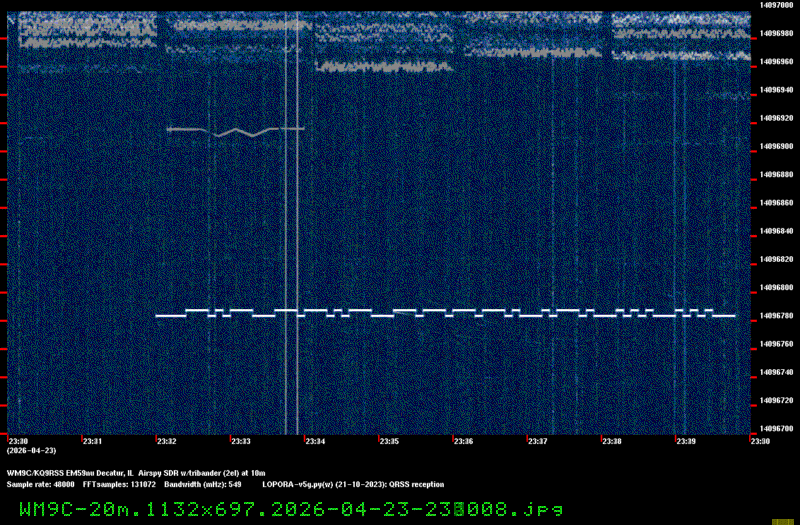Select the 14096920 frequency scale label
Image resolution: width=800 pixels, height=525 pixels.
pyautogui.click(x=777, y=118)
